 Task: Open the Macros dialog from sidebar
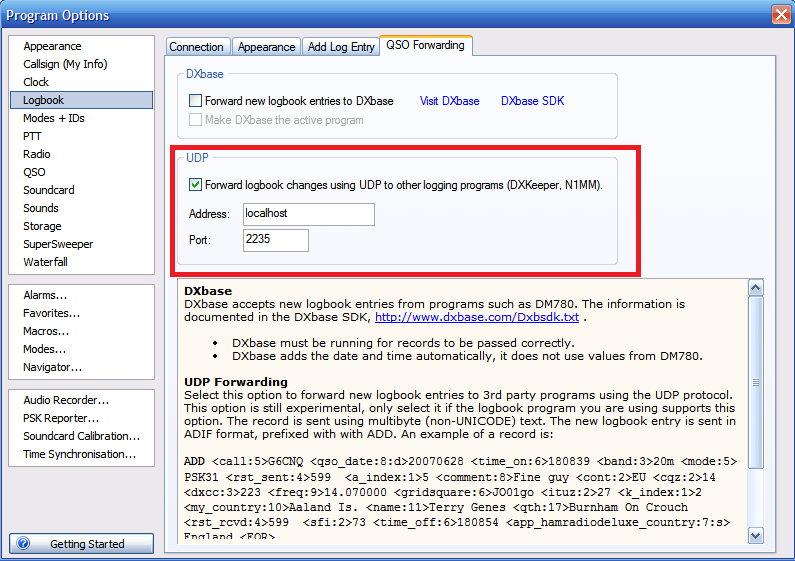click(x=46, y=331)
